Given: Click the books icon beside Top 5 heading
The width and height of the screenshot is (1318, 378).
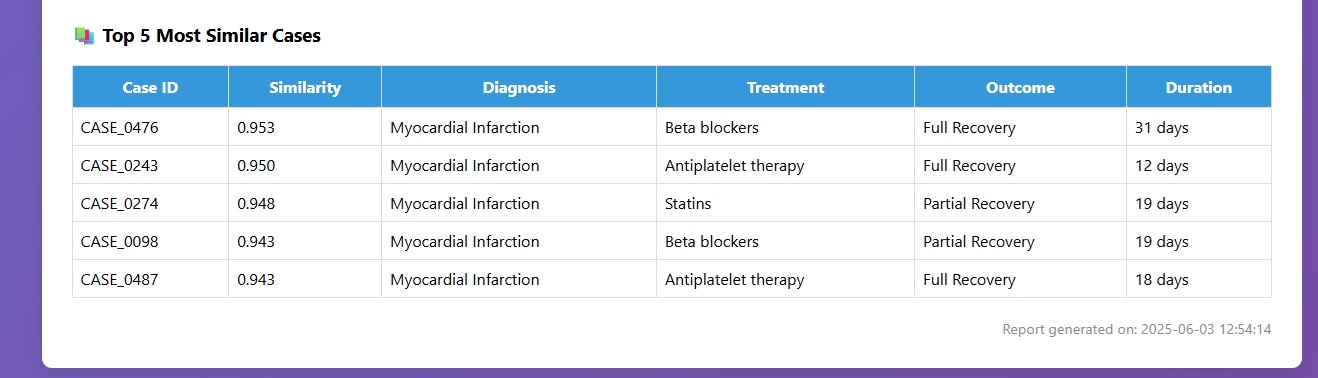Looking at the screenshot, I should coord(84,36).
